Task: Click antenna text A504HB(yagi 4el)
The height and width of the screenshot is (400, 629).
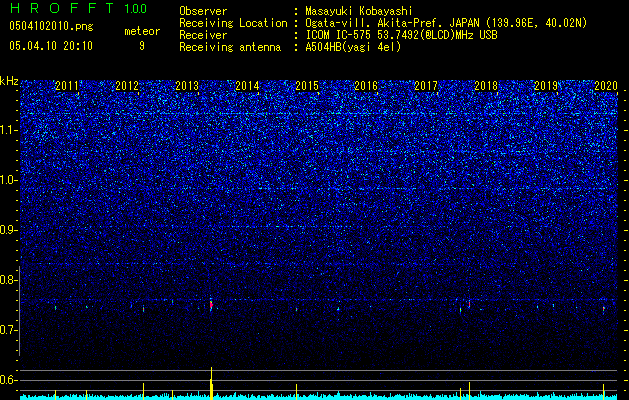Action: point(353,47)
